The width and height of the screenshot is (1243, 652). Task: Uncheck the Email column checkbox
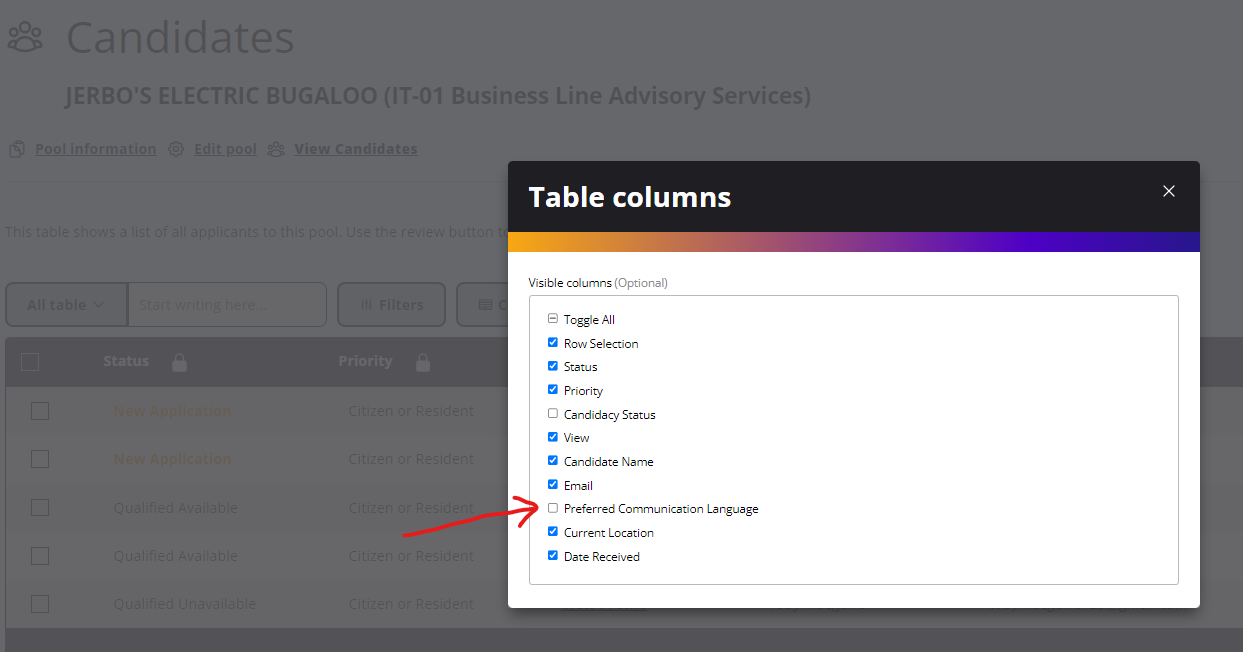(552, 484)
